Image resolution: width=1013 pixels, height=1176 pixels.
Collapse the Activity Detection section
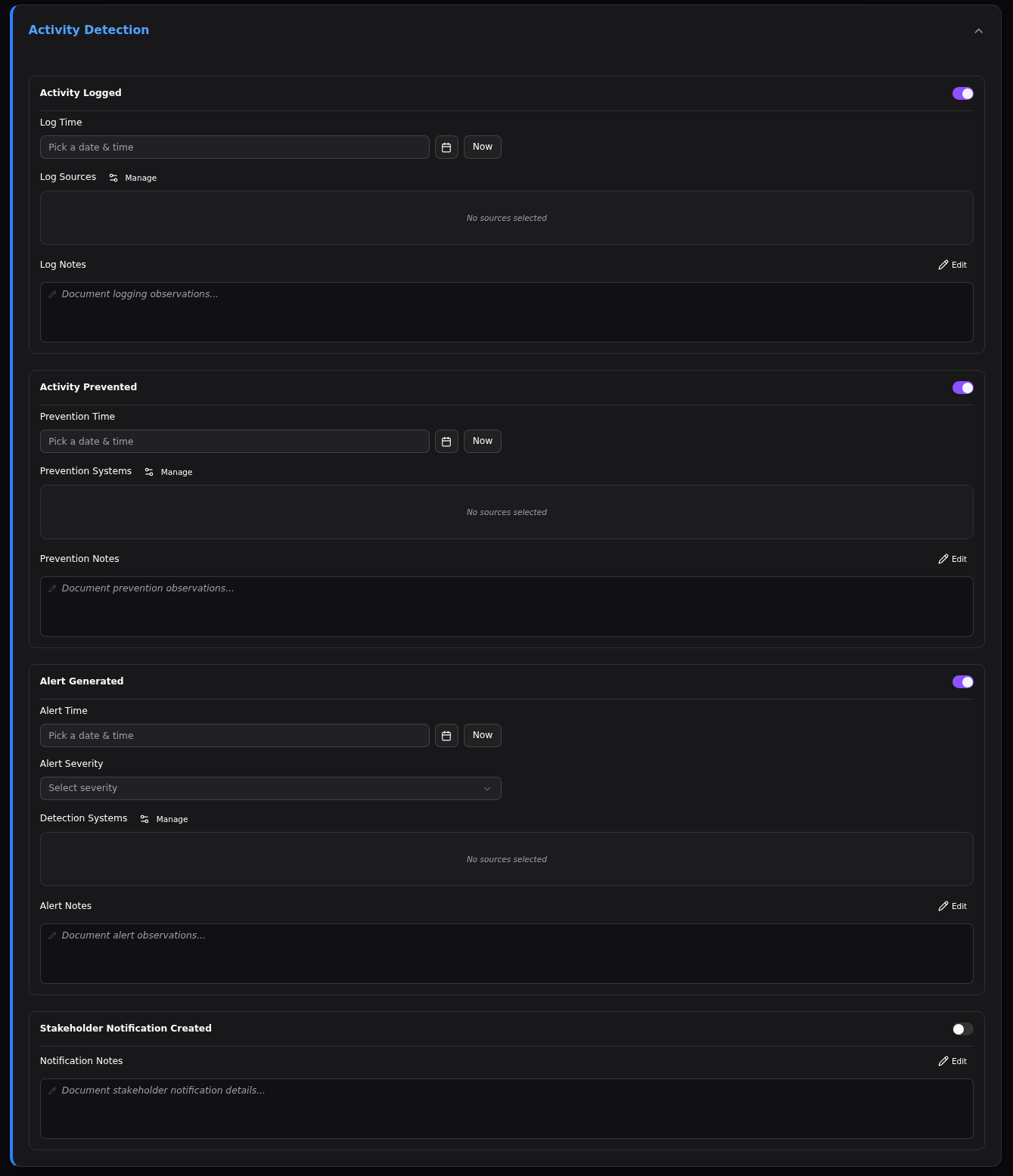[978, 31]
